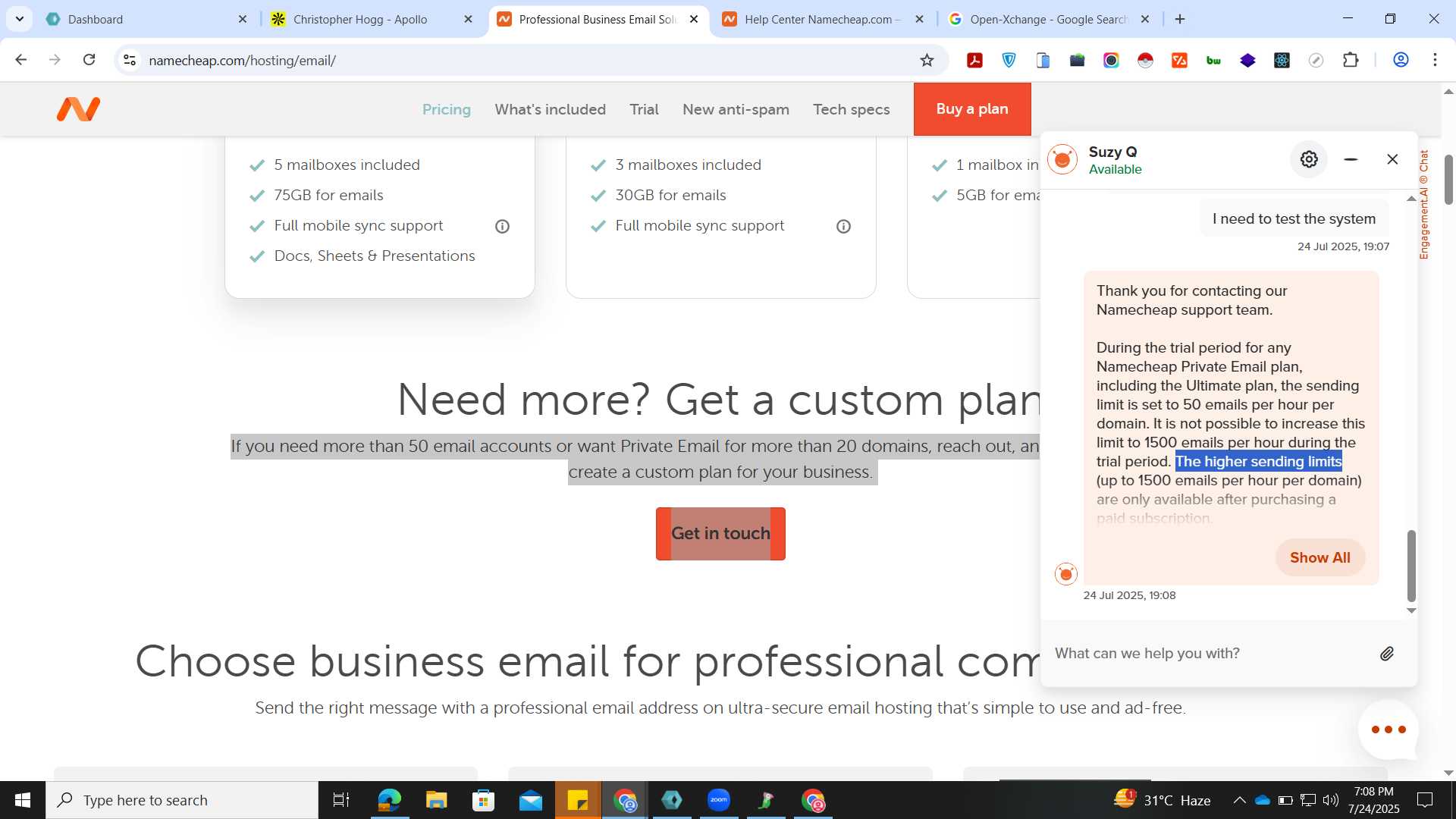Click the volume speaker tray icon
This screenshot has height=819, width=1456.
(x=1331, y=800)
